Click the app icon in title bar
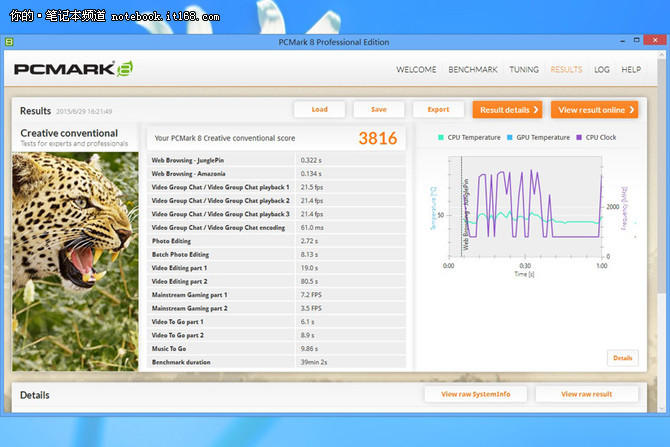This screenshot has width=670, height=447. (9, 42)
